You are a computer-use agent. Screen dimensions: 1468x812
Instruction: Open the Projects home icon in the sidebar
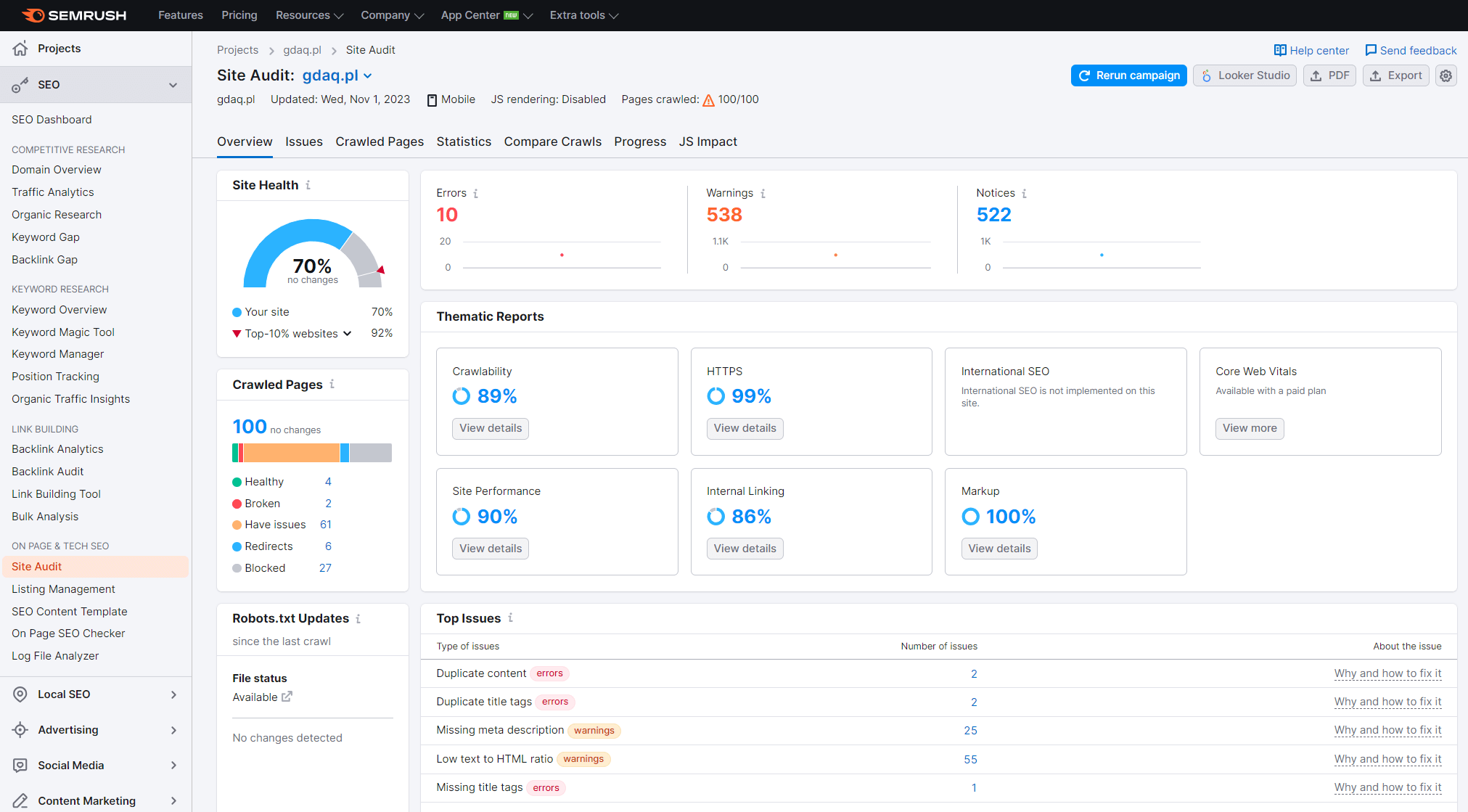pos(20,49)
